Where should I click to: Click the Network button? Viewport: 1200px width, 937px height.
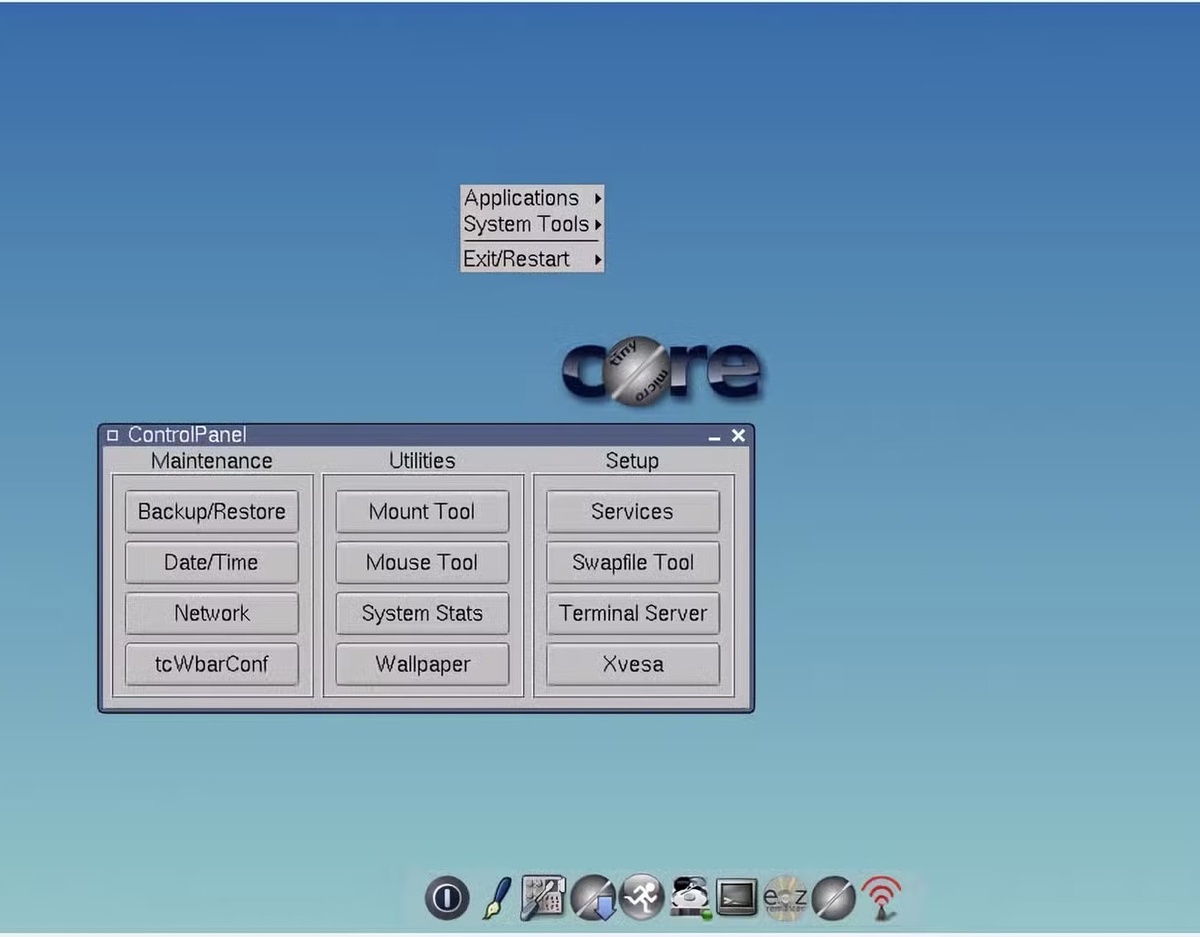tap(212, 613)
